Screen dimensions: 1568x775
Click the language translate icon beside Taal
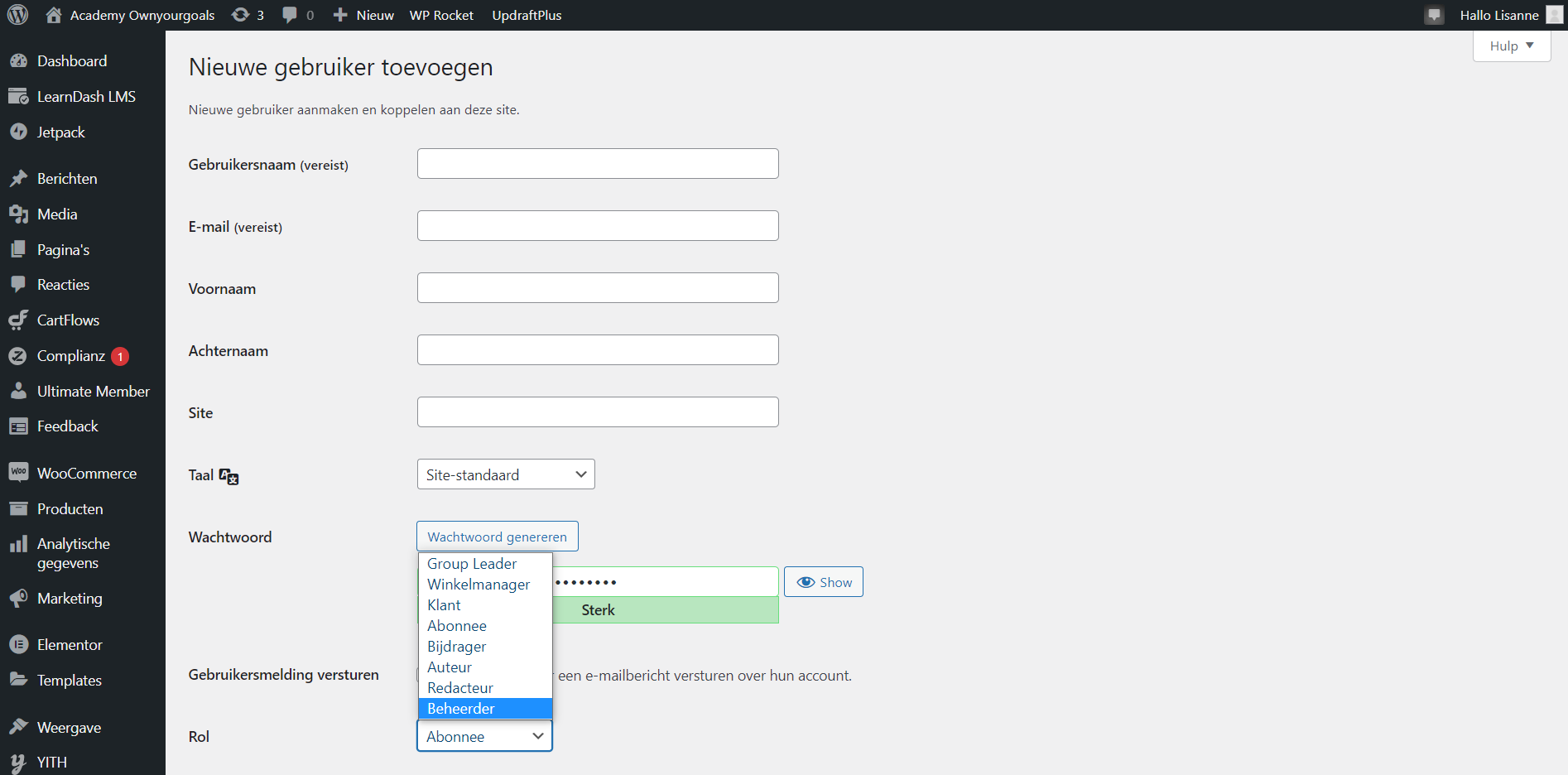tap(228, 476)
